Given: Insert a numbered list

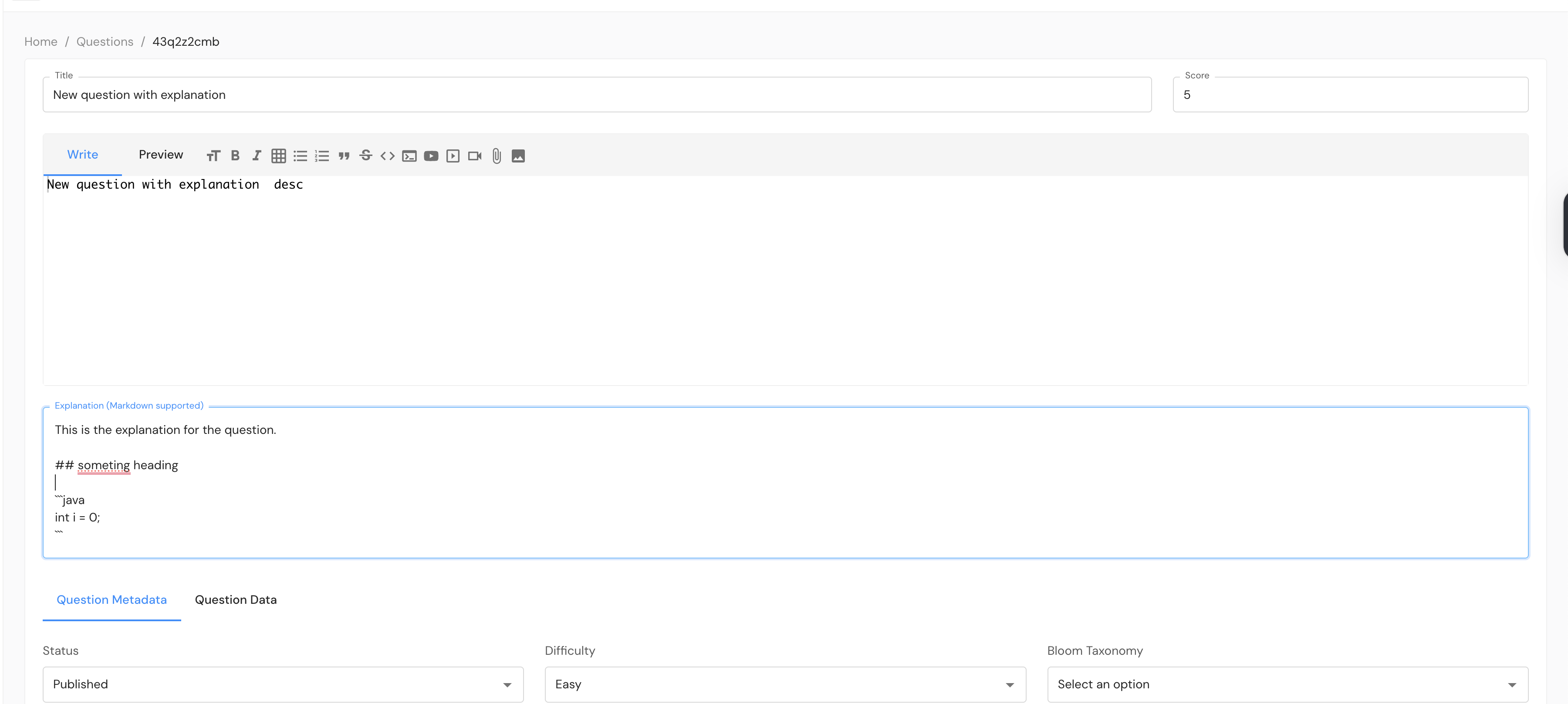Looking at the screenshot, I should [x=322, y=156].
